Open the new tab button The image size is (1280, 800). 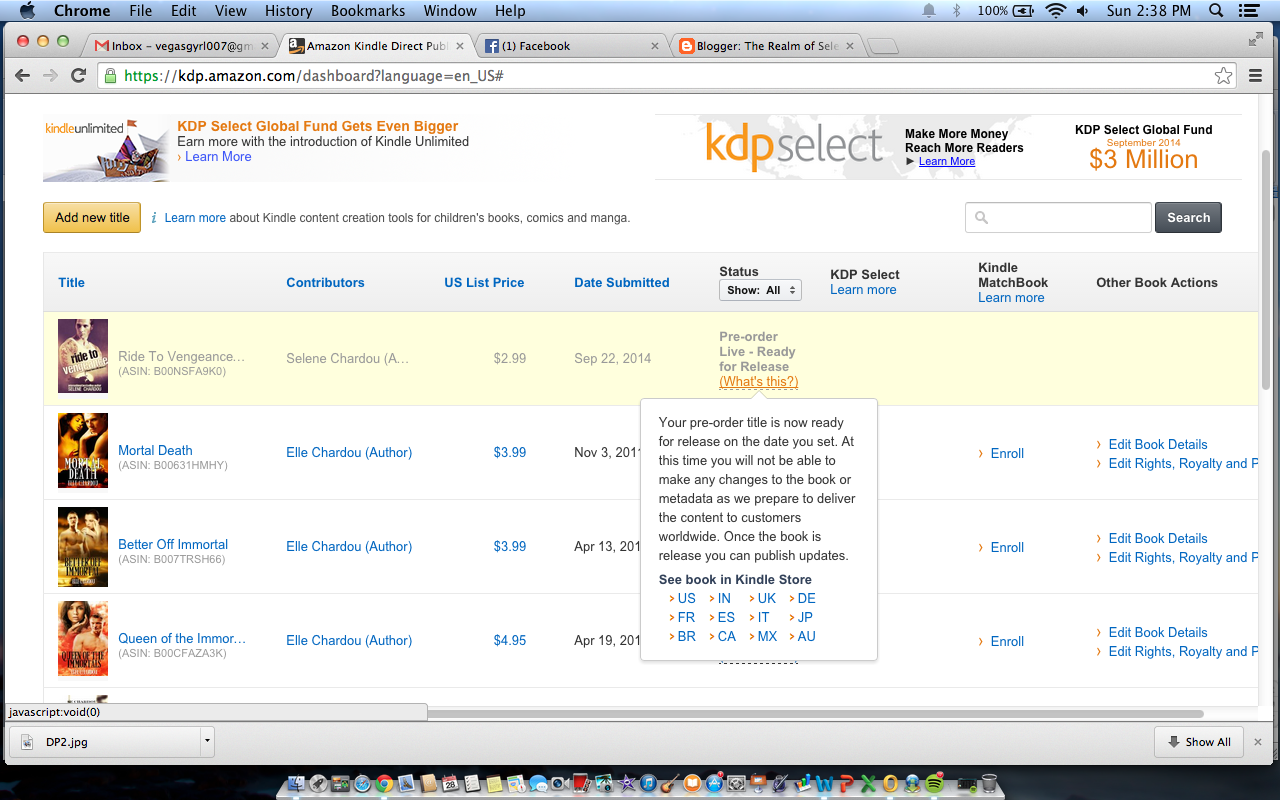[883, 46]
